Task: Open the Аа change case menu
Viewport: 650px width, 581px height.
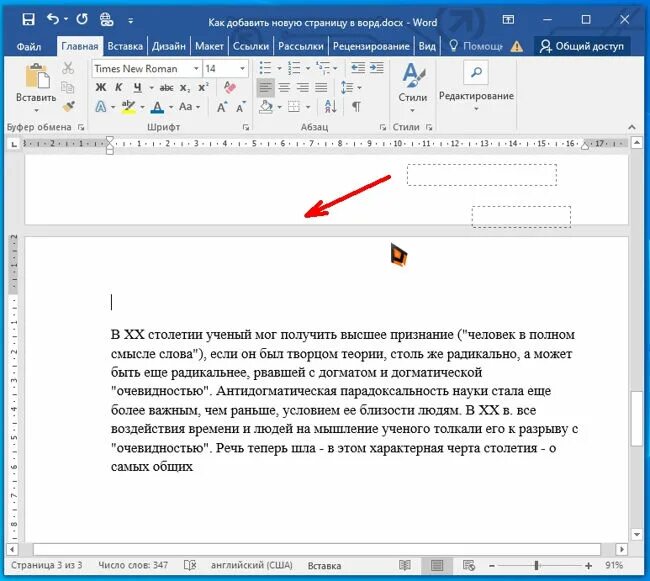Action: [x=189, y=107]
